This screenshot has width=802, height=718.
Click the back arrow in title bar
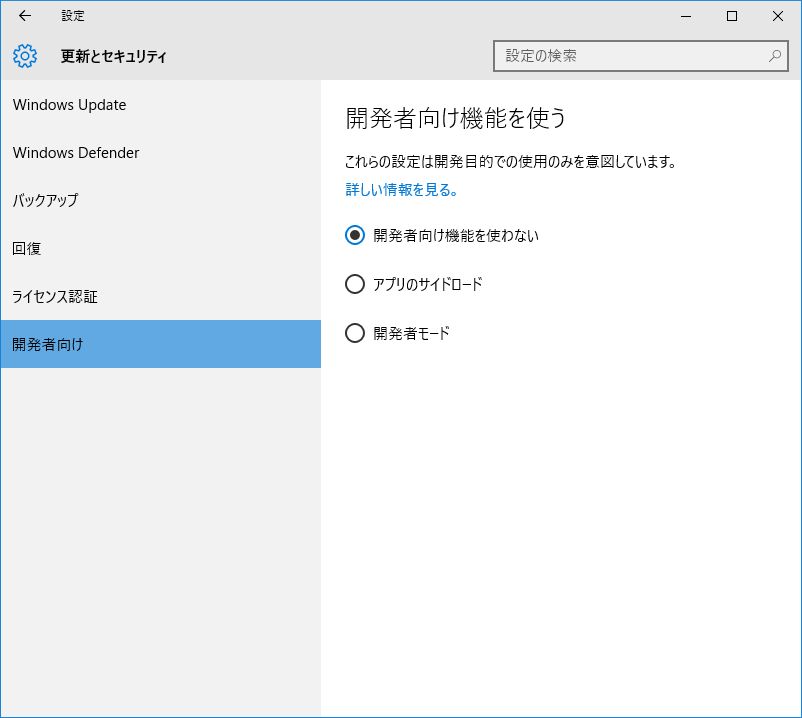[25, 16]
